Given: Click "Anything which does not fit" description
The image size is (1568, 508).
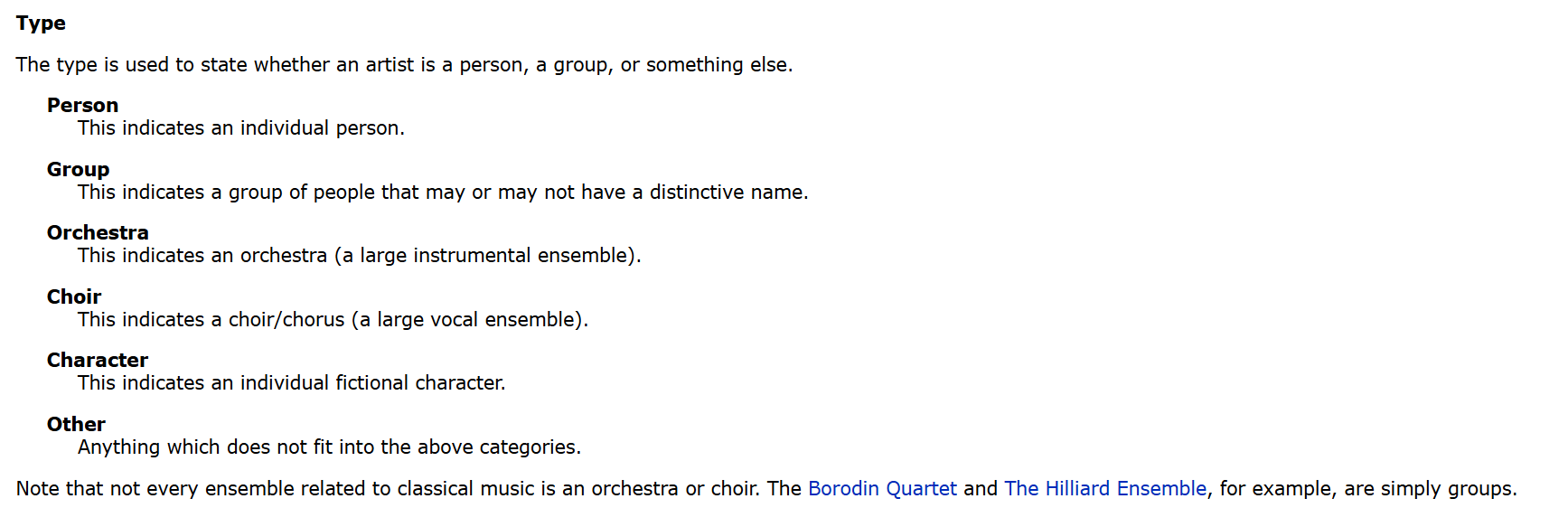Looking at the screenshot, I should pos(329,447).
